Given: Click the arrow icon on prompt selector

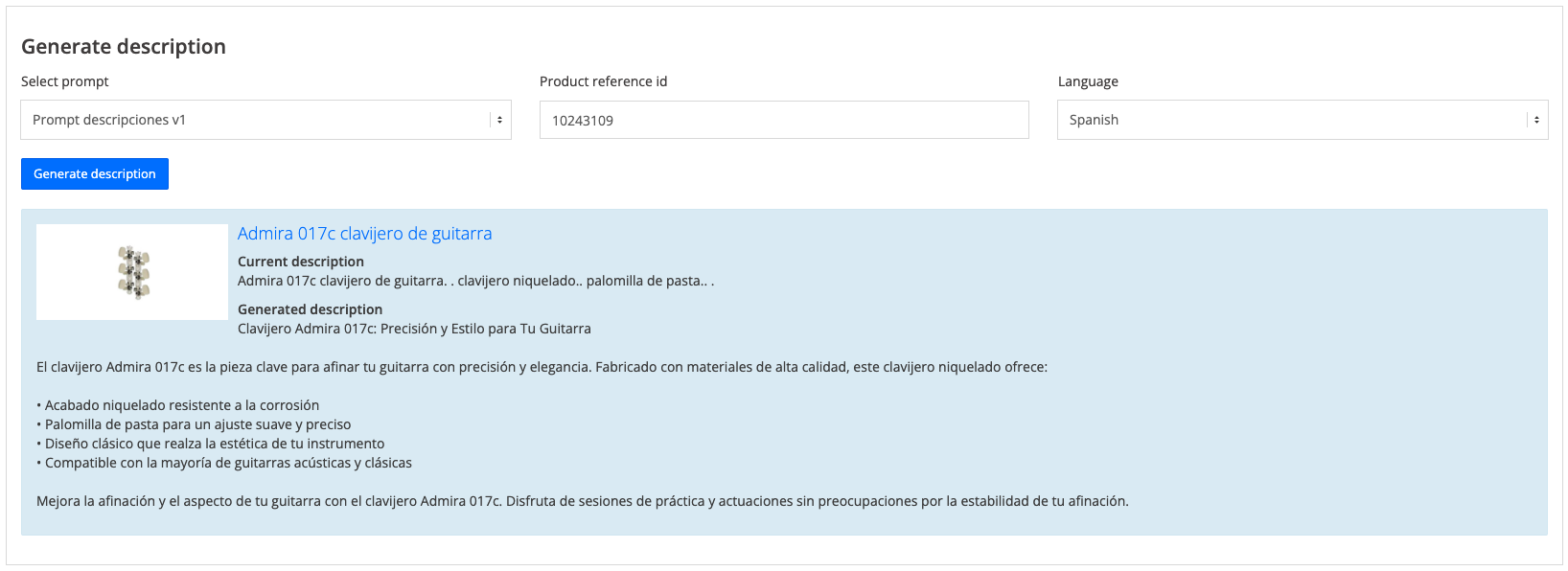Looking at the screenshot, I should [x=499, y=120].
